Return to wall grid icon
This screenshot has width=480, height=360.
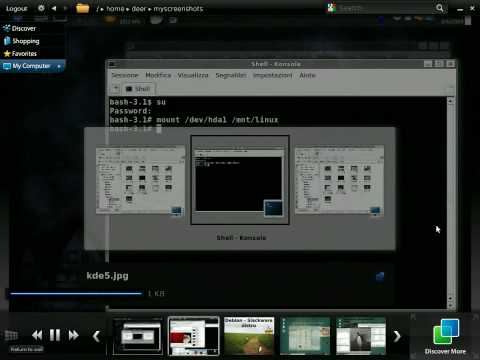[x=11, y=335]
